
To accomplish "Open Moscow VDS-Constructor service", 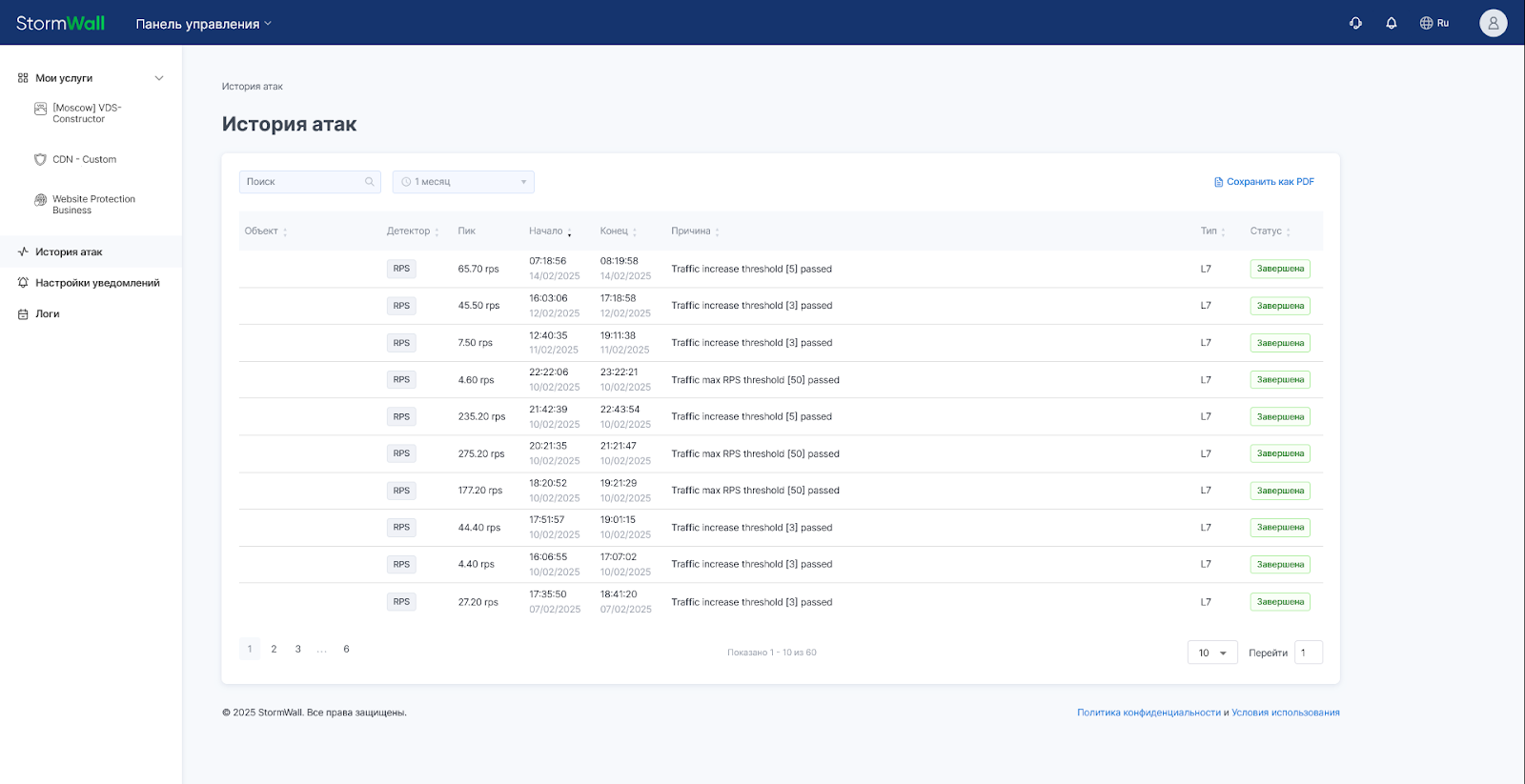I will (x=87, y=113).
